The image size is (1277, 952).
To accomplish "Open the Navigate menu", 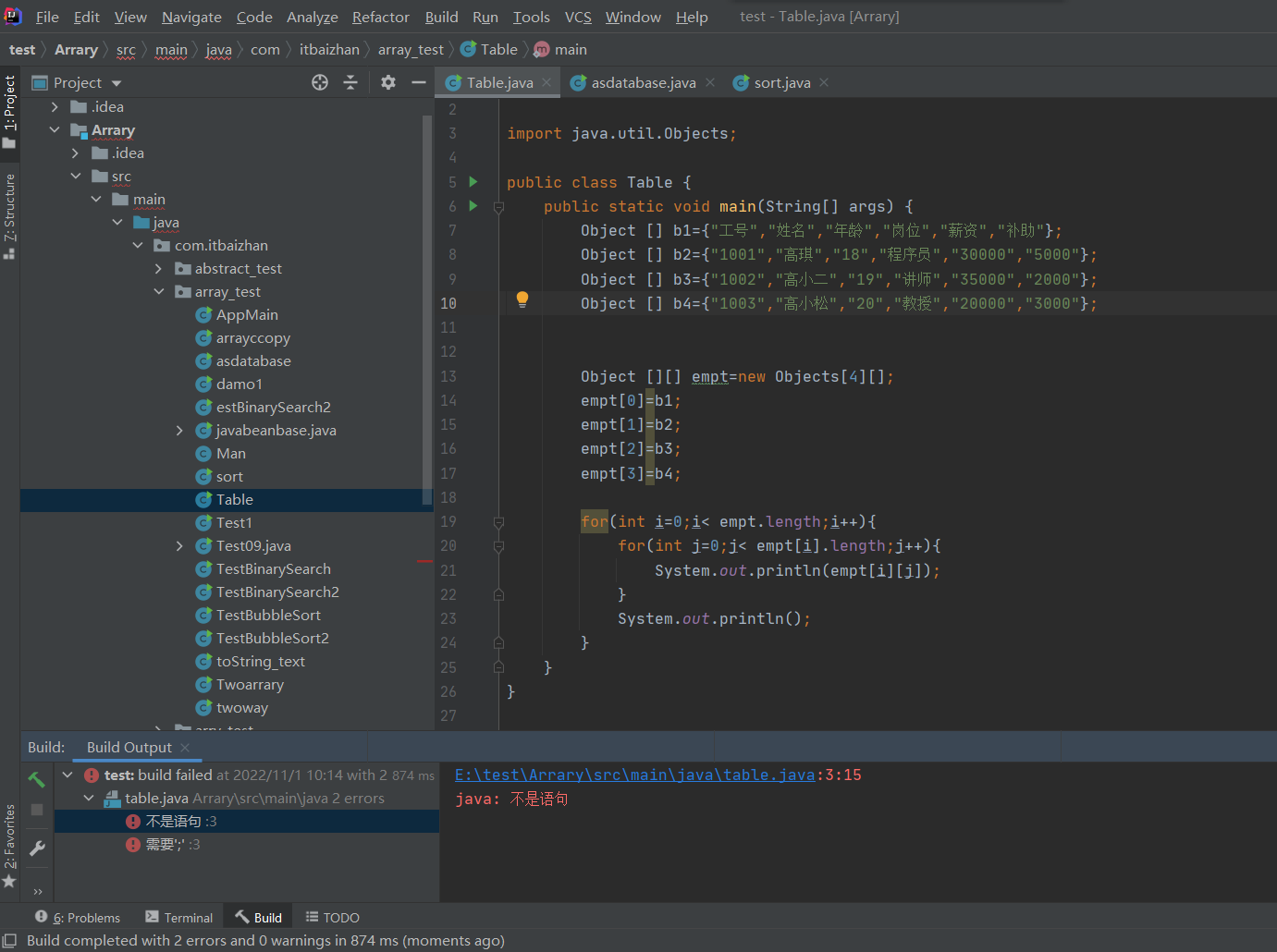I will 191,17.
